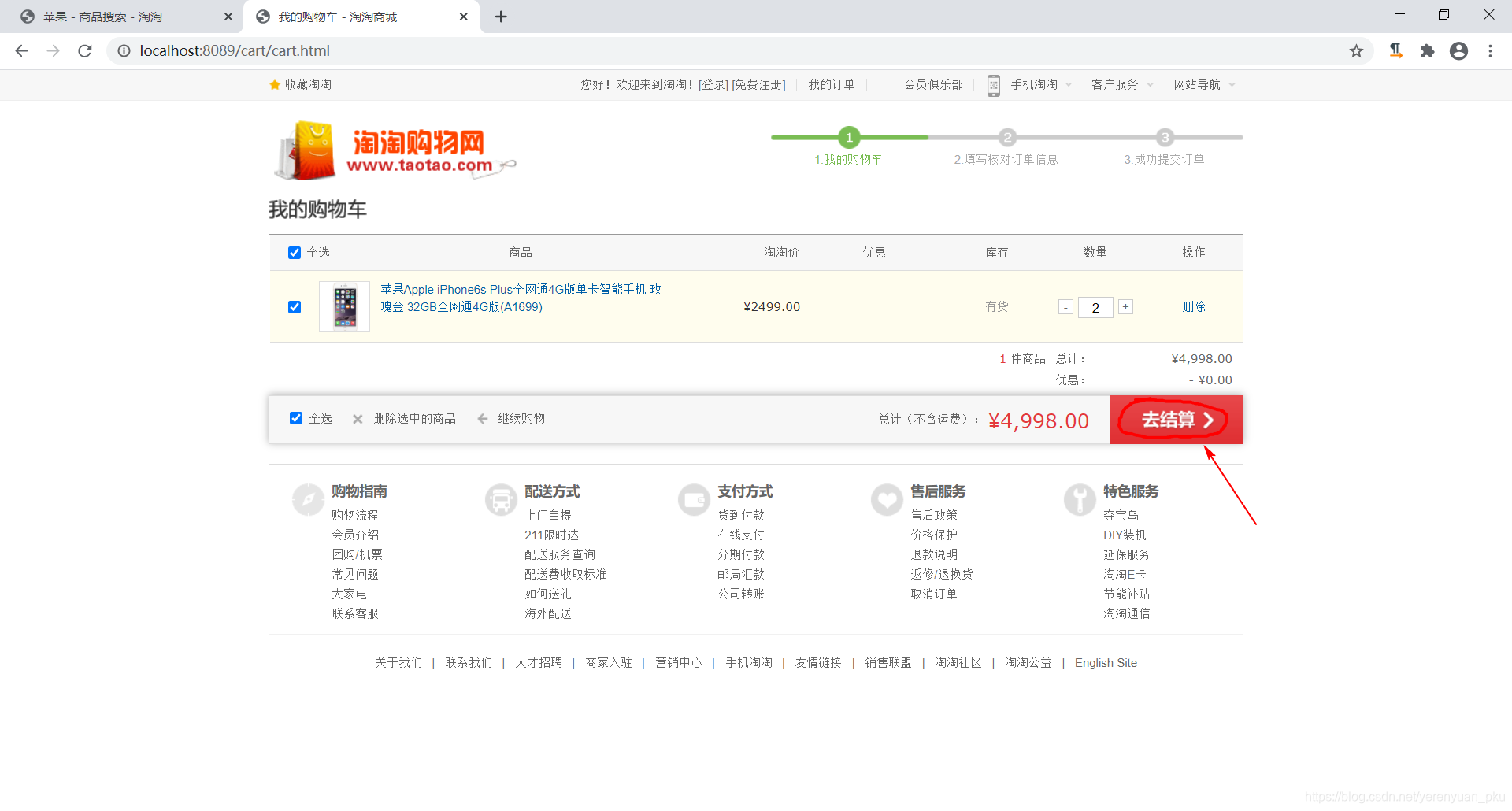Toggle the bottom 全选 checkbox

pyautogui.click(x=296, y=418)
